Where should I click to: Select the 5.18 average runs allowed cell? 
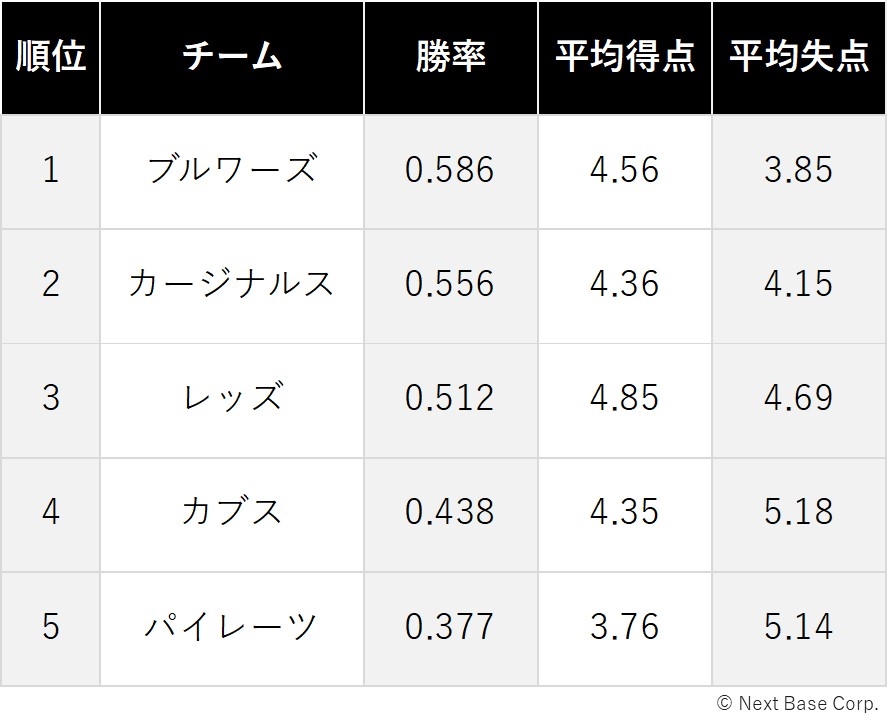click(x=799, y=515)
